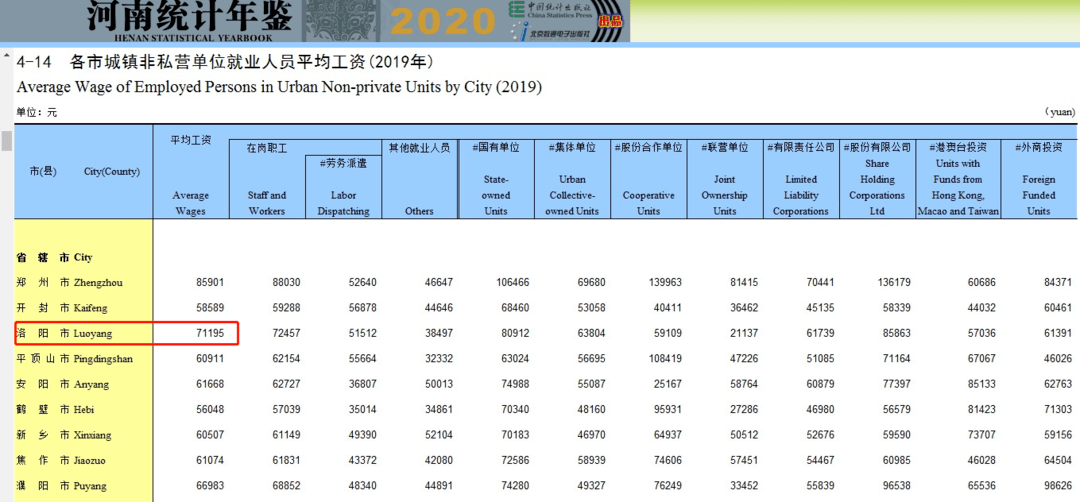This screenshot has width=1080, height=502.
Task: Click Kaifeng staff and workers value 59288
Action: click(286, 308)
